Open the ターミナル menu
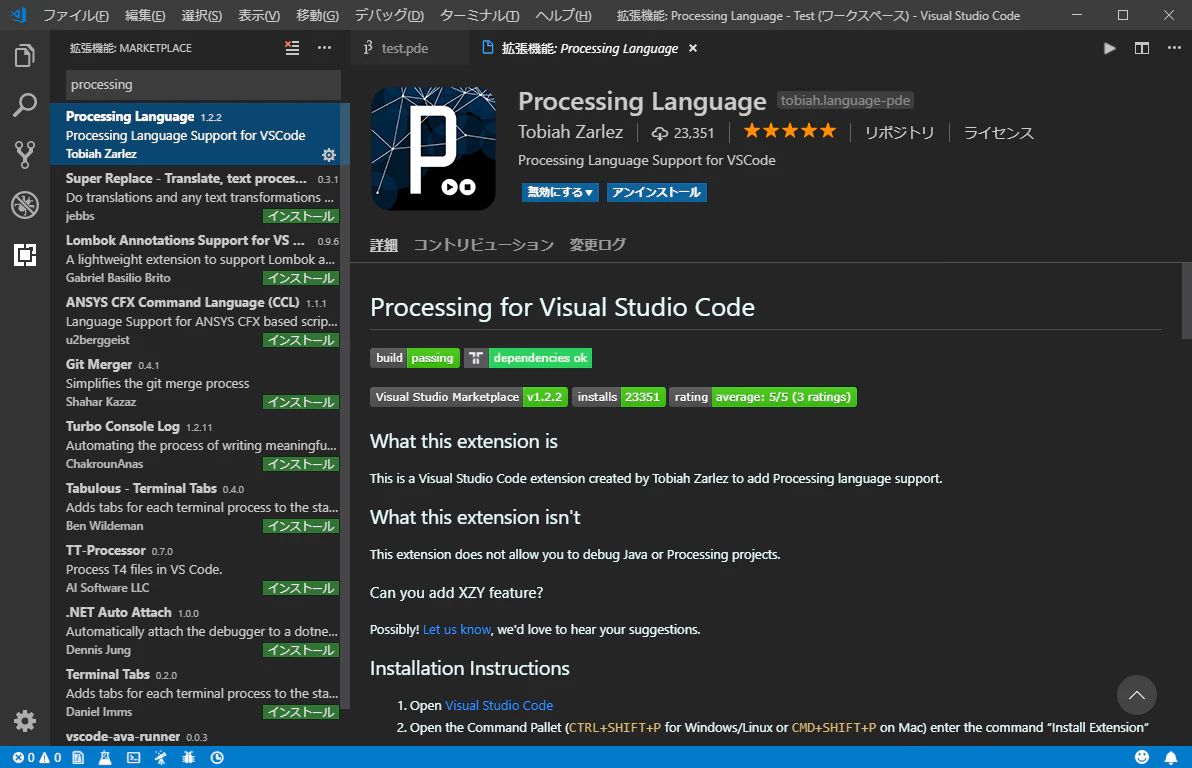The height and width of the screenshot is (768, 1192). [479, 15]
